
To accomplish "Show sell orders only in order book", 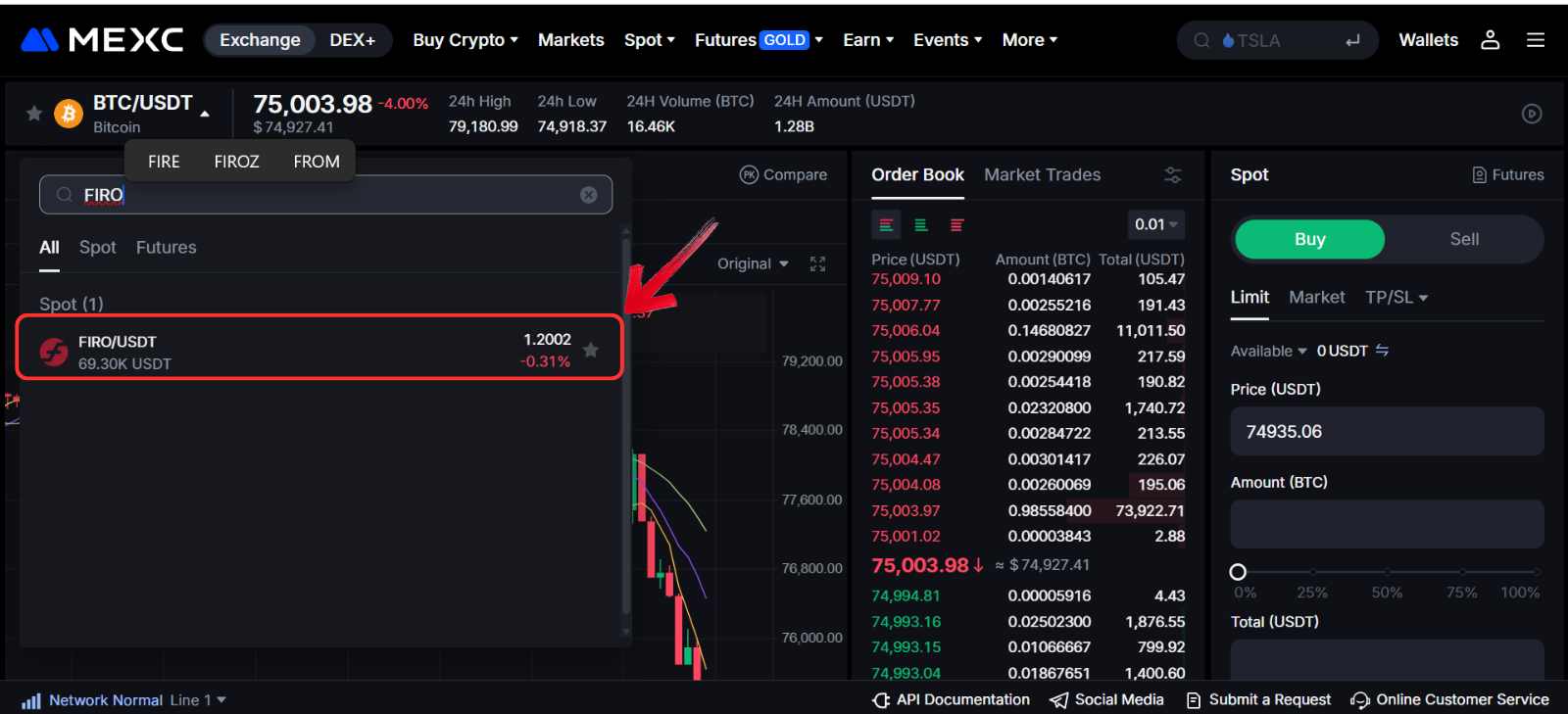I will click(x=956, y=225).
